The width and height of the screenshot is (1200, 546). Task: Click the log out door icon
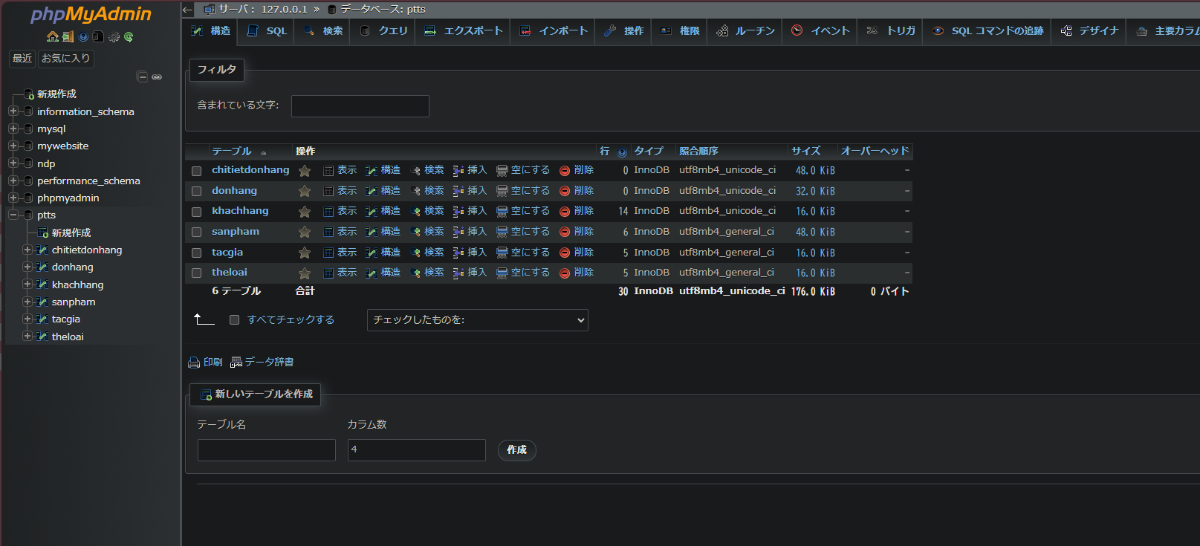tap(68, 37)
